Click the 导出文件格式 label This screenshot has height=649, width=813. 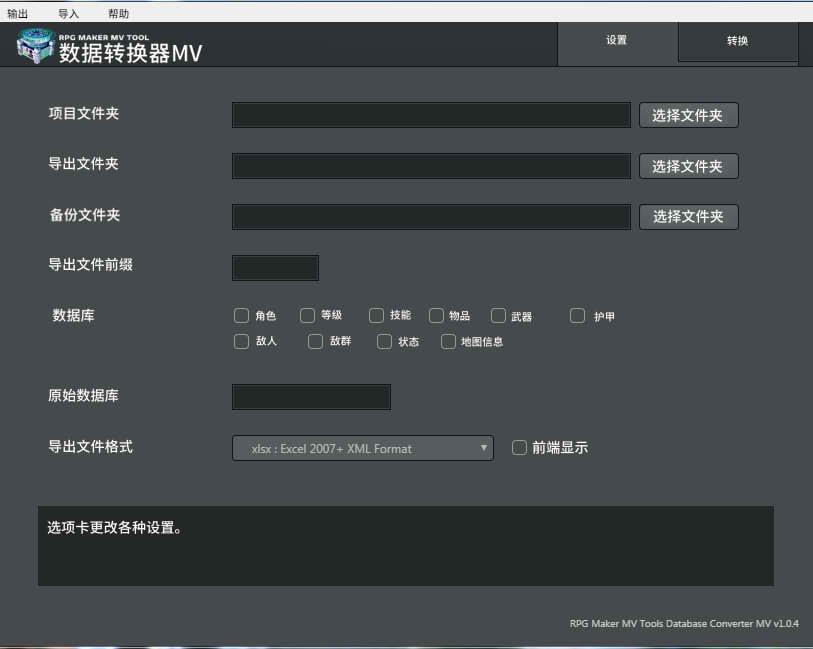(91, 447)
